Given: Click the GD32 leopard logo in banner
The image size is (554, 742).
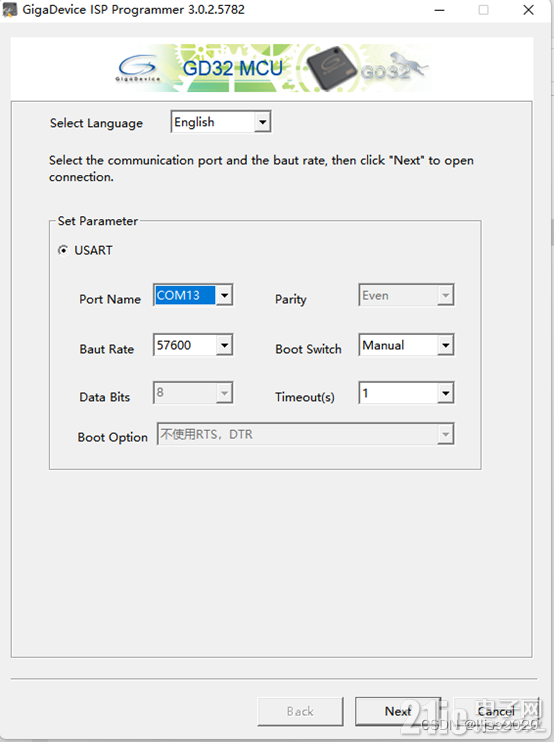Looking at the screenshot, I should 395,67.
